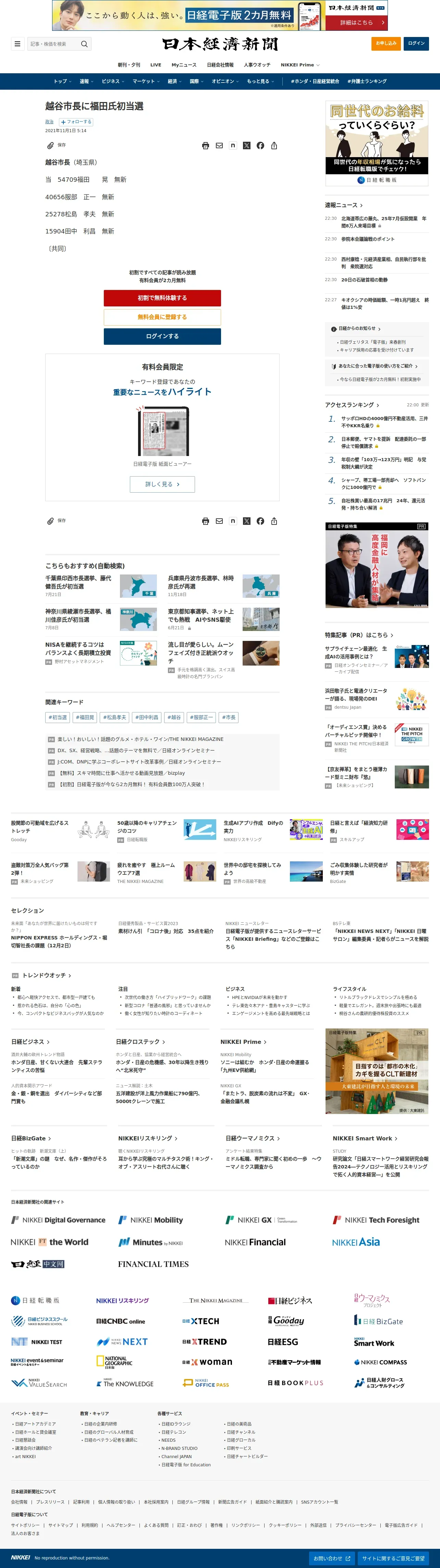The image size is (440, 1568).
Task: Click the share icon below the 紙面ビューアー box
Action: coord(274,521)
